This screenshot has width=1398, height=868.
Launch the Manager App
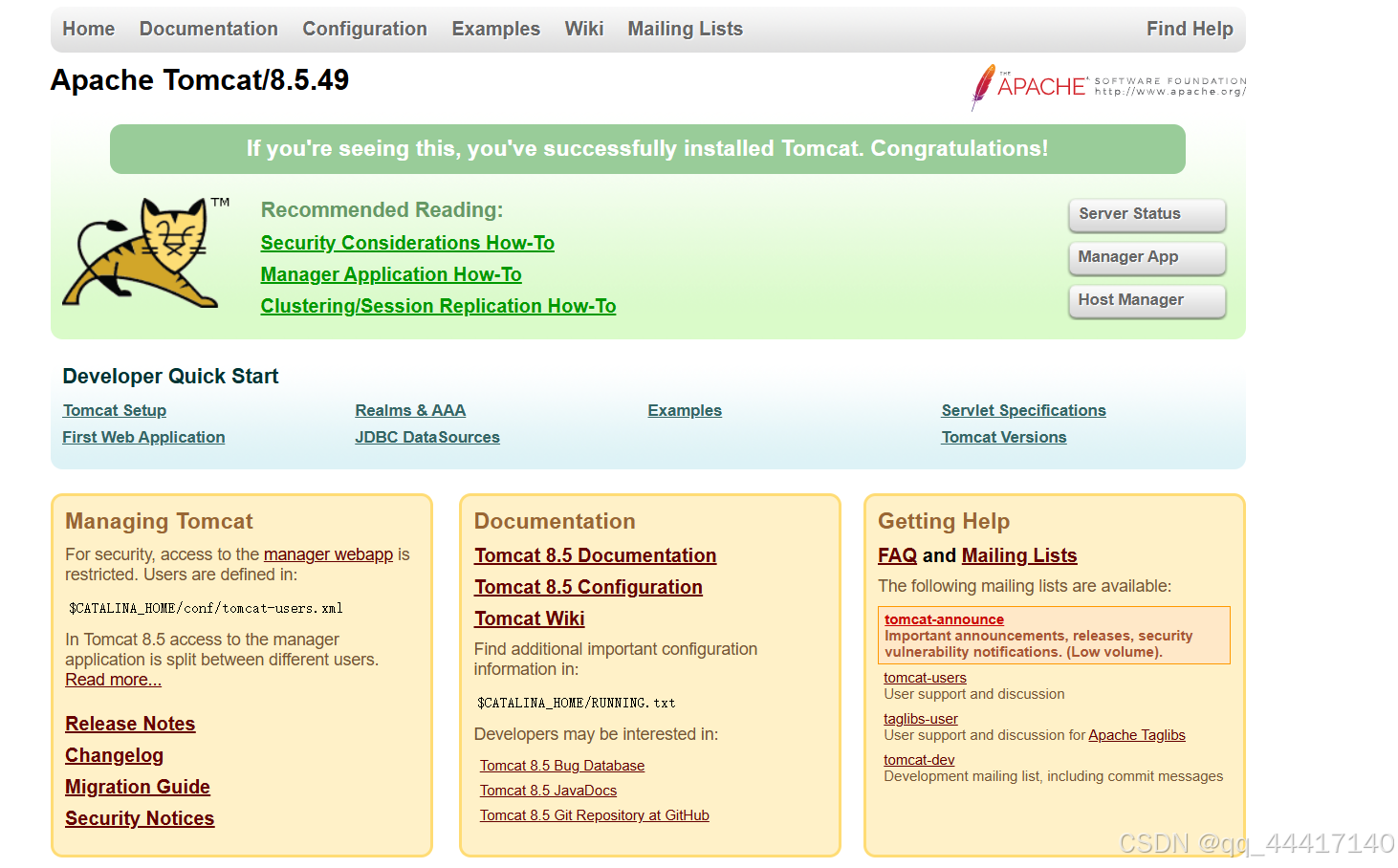(x=1147, y=258)
